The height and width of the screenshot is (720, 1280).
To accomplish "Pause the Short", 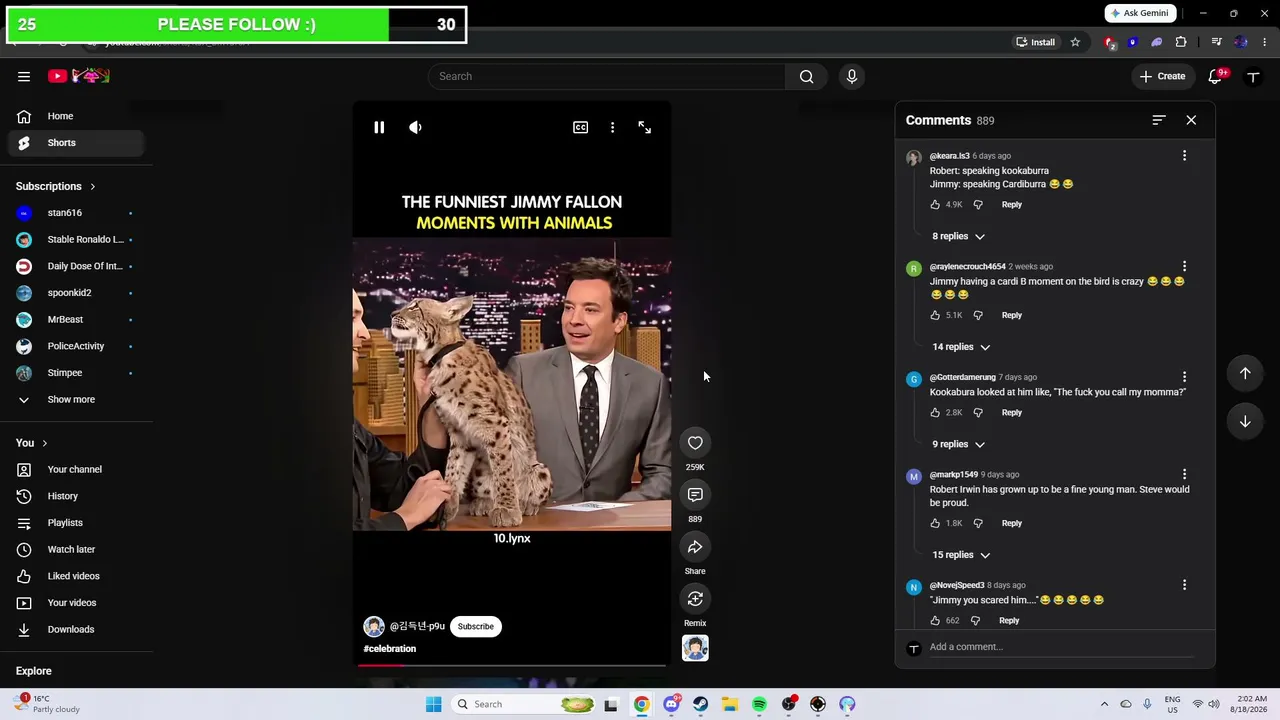I will pos(379,127).
